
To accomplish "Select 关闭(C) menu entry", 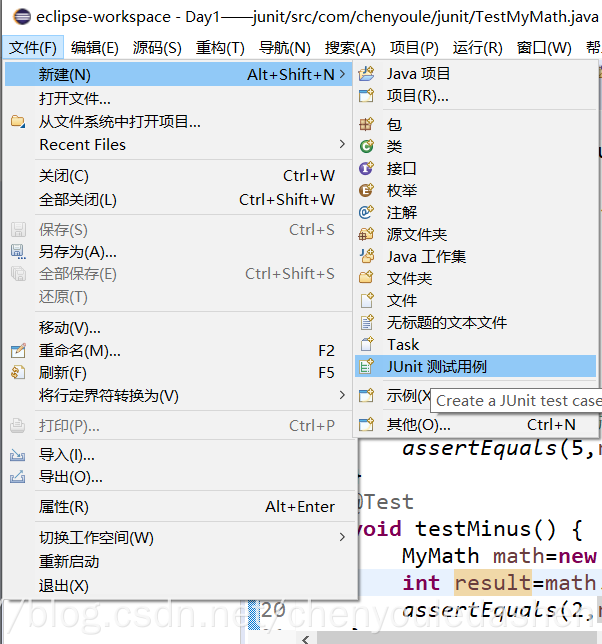I will pyautogui.click(x=179, y=176).
